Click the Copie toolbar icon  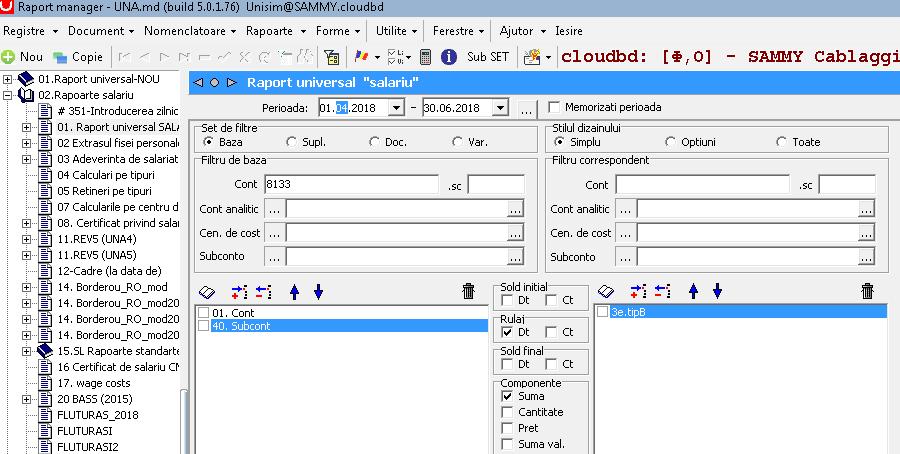point(60,57)
